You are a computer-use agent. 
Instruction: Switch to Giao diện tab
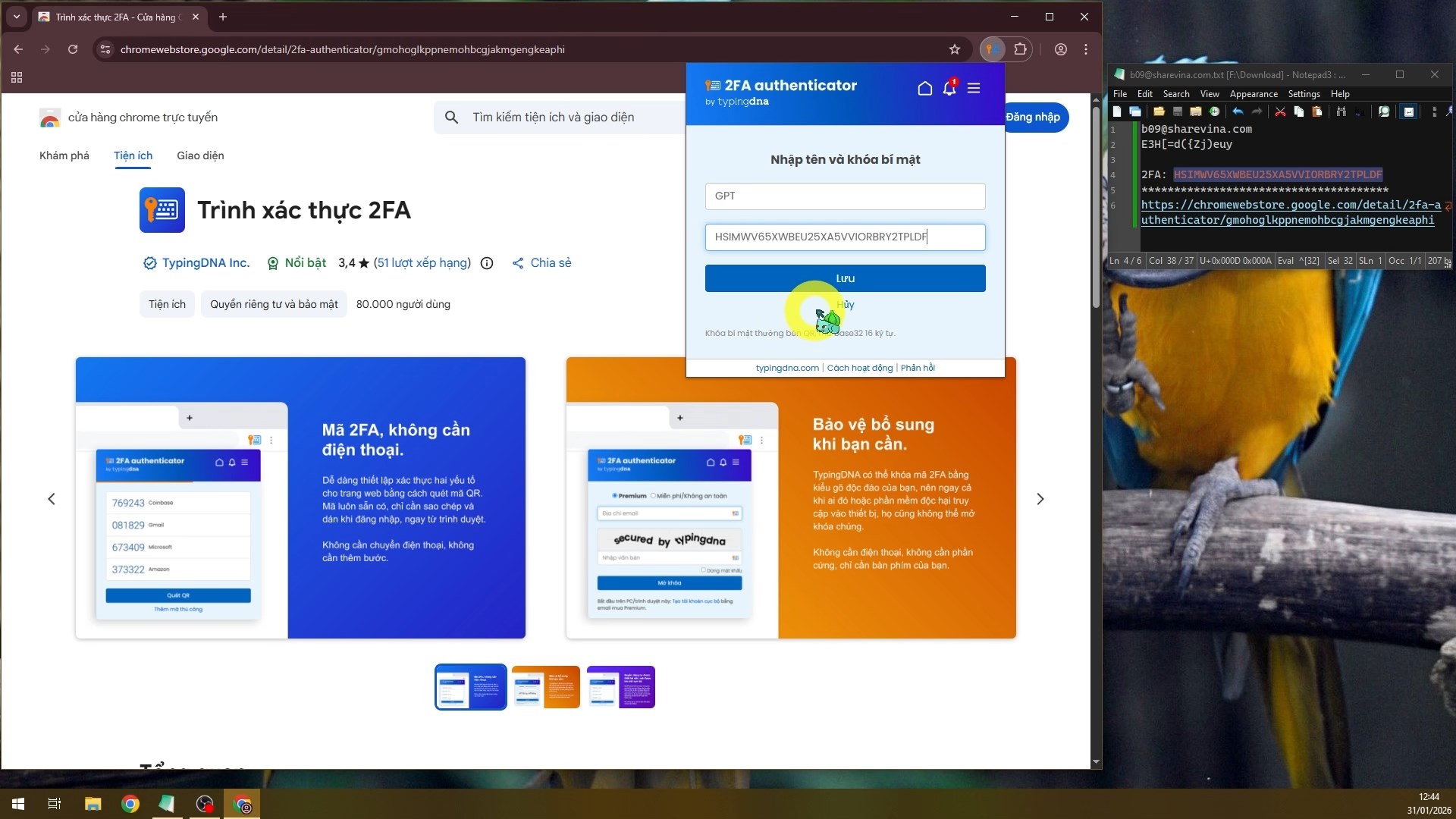[200, 155]
